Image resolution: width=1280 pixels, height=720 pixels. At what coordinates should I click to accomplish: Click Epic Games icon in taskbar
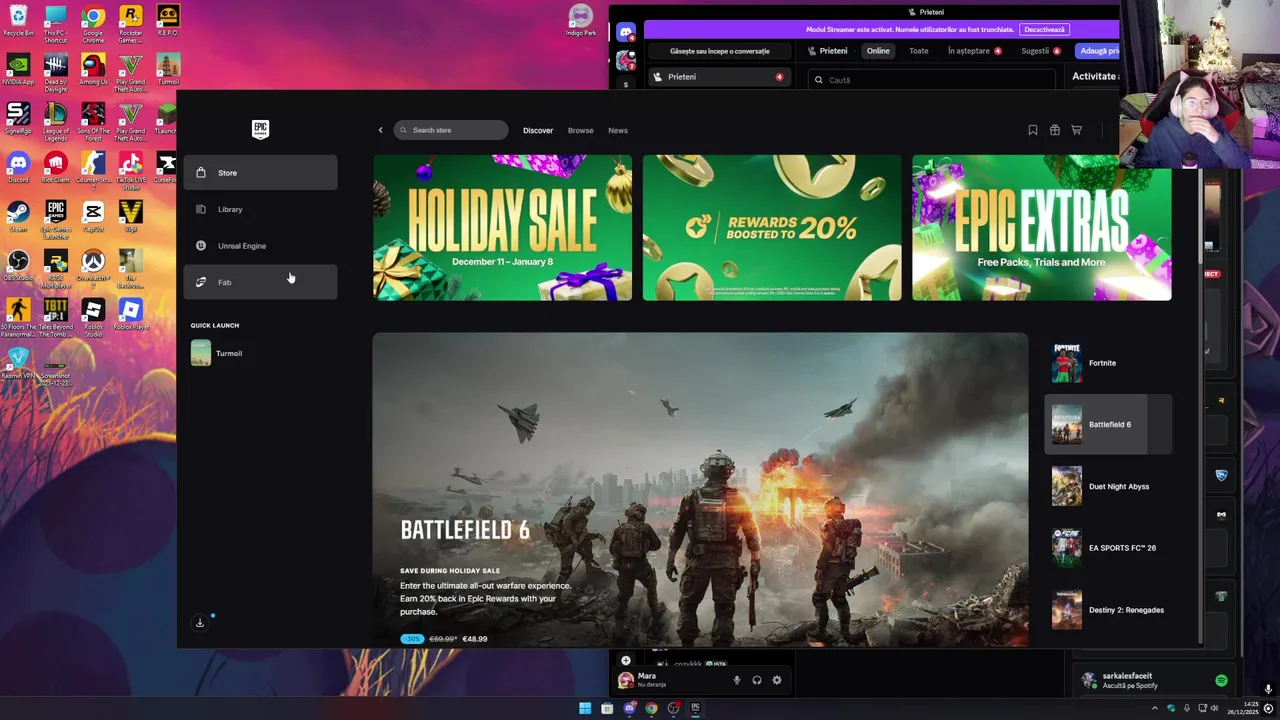(x=695, y=709)
